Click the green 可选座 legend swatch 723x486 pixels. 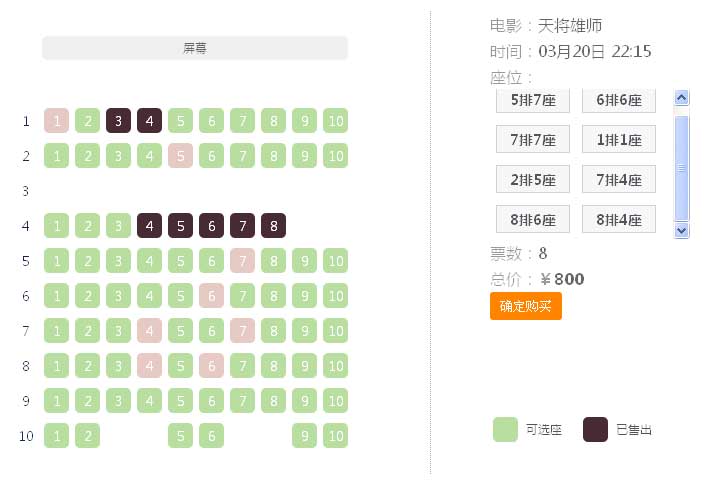coord(505,430)
